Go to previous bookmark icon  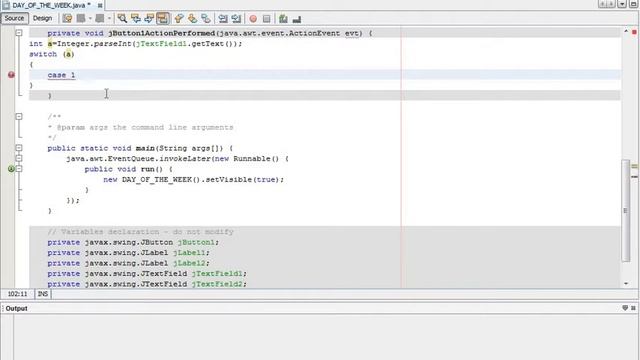[x=179, y=18]
